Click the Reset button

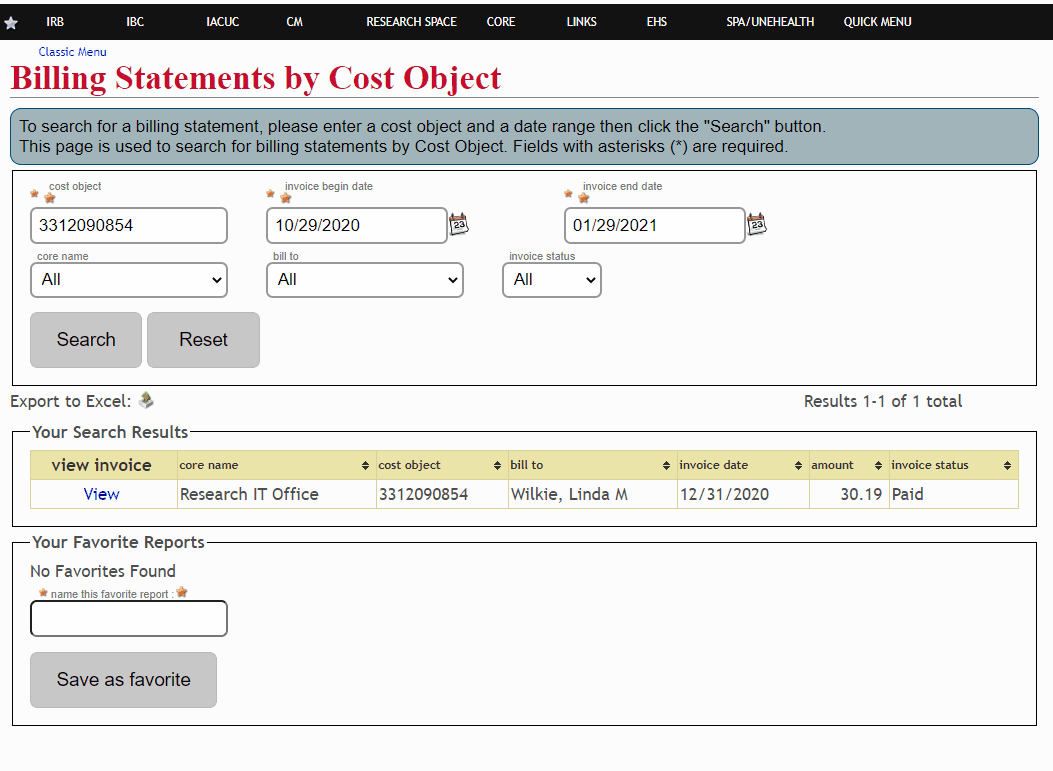[x=203, y=340]
